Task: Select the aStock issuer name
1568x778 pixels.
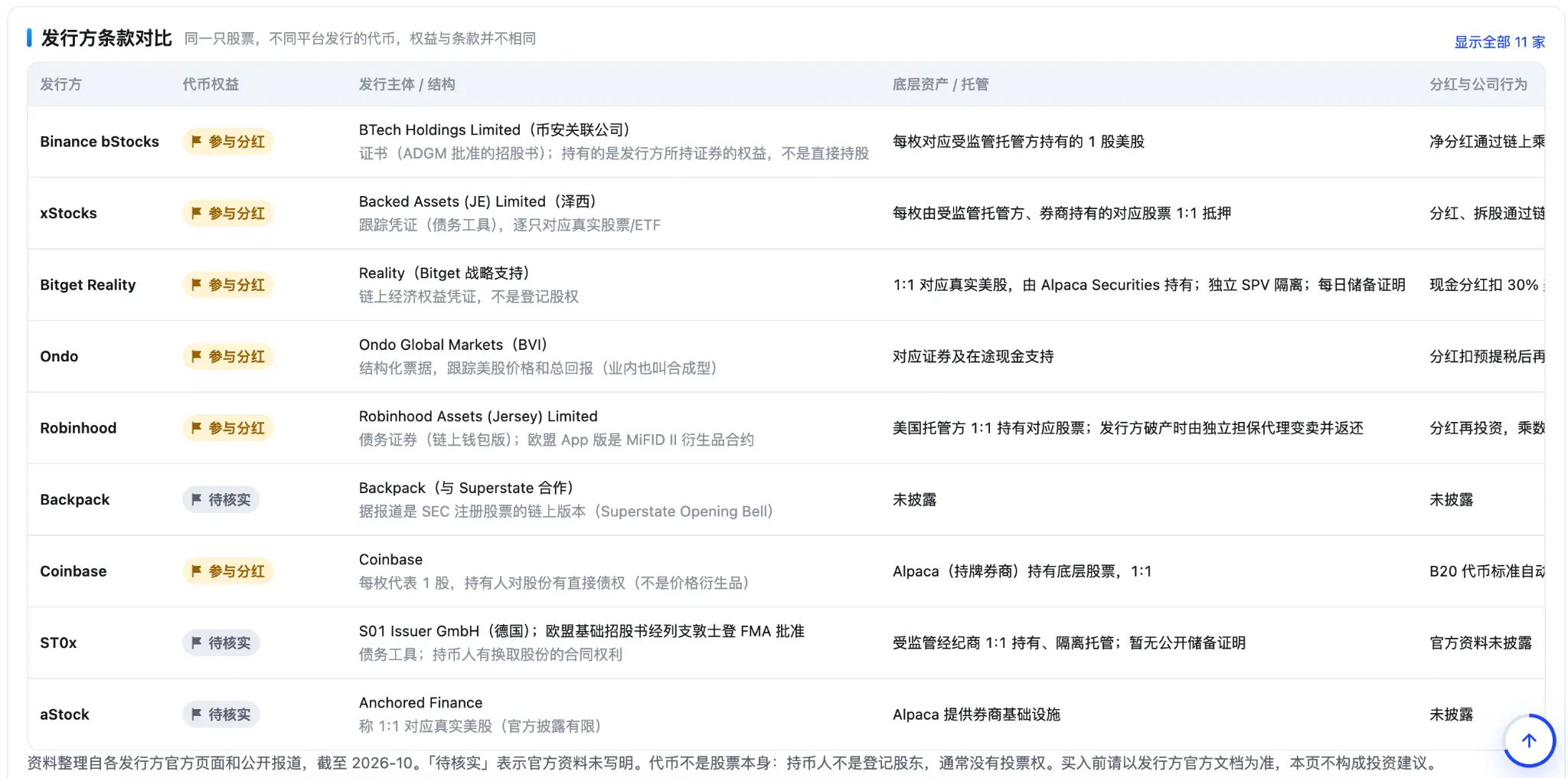Action: point(64,714)
